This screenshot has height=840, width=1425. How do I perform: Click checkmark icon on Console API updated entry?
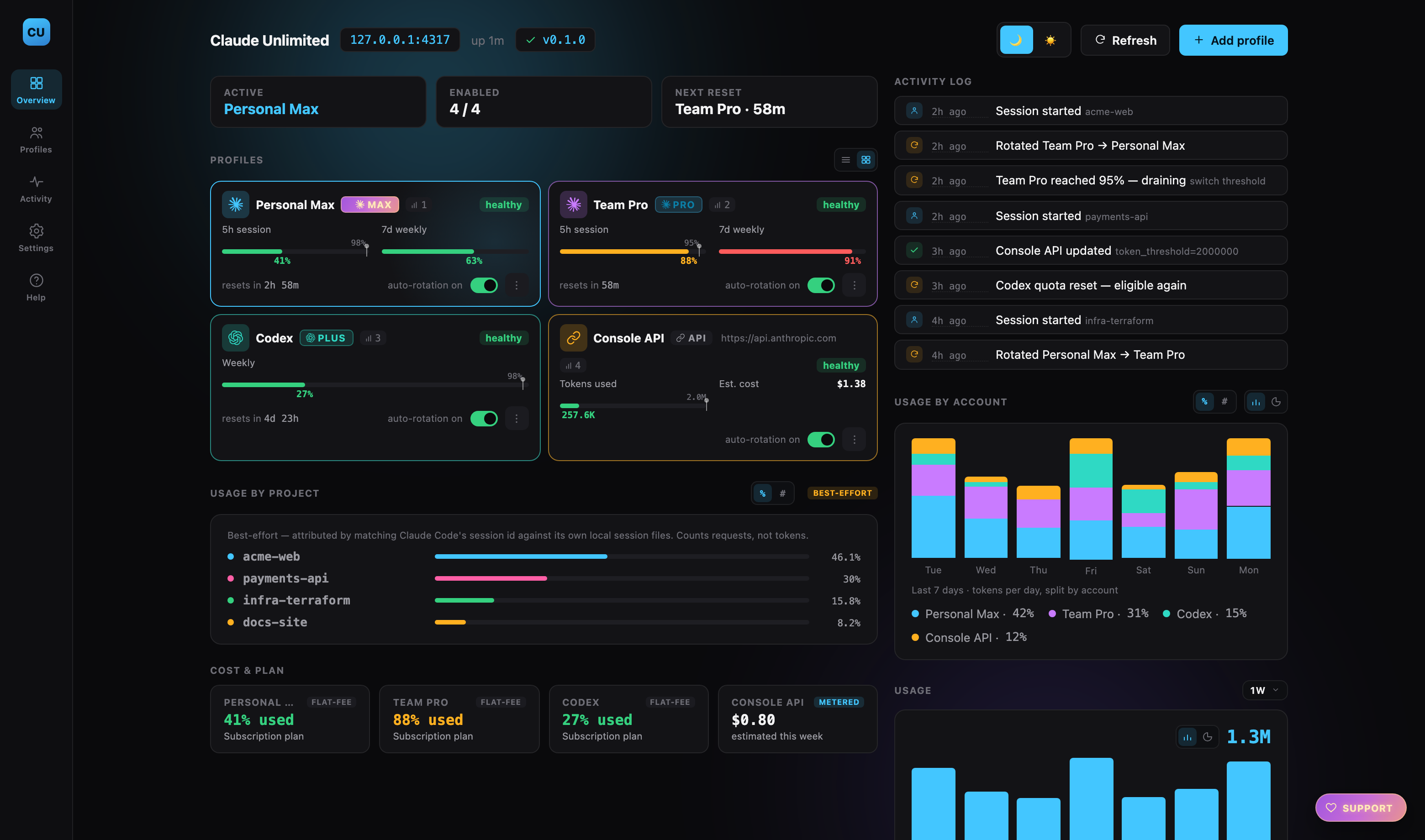(914, 250)
